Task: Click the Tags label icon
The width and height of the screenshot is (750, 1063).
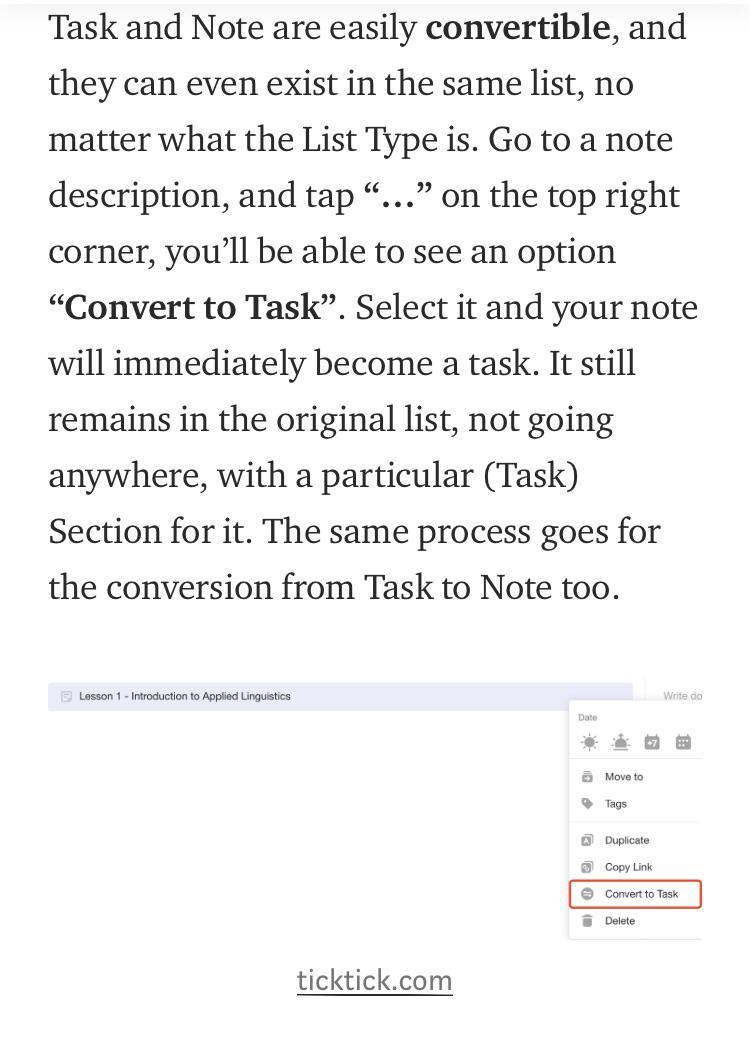Action: tap(587, 804)
